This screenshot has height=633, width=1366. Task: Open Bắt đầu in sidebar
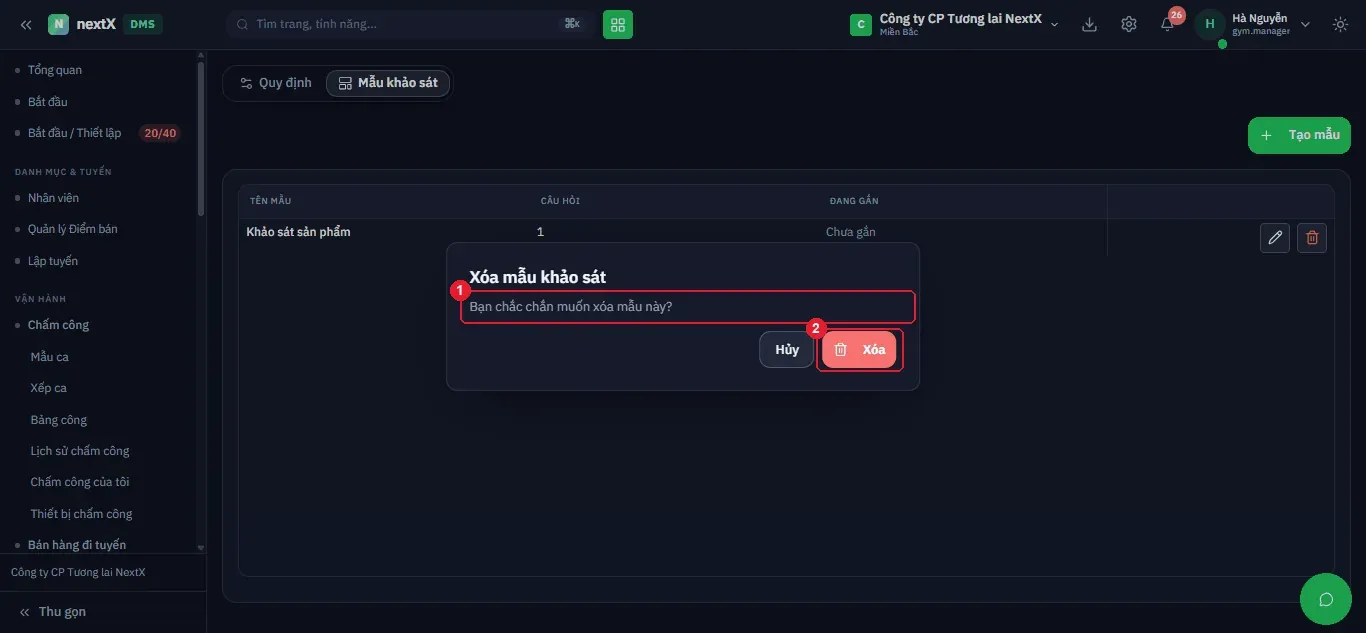pos(48,102)
